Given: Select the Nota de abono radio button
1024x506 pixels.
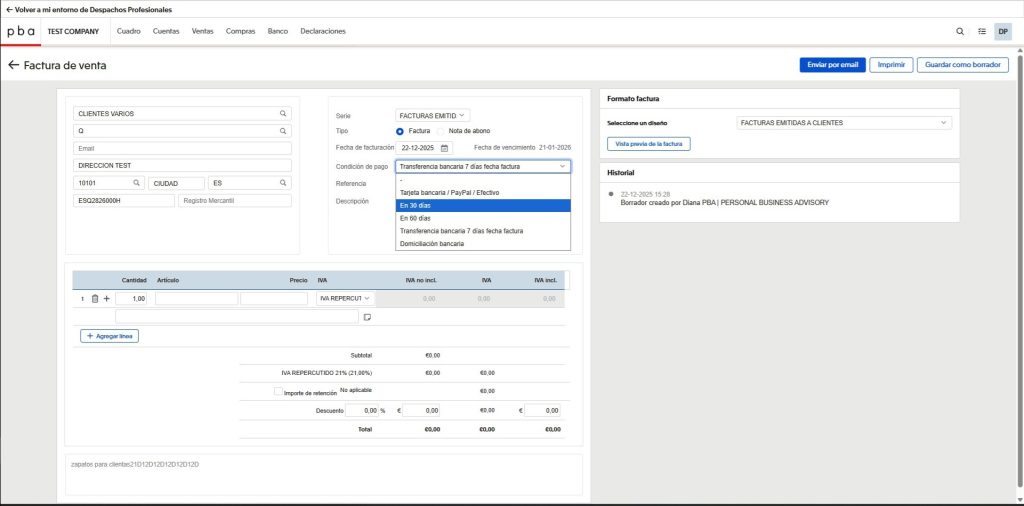Looking at the screenshot, I should click(441, 131).
